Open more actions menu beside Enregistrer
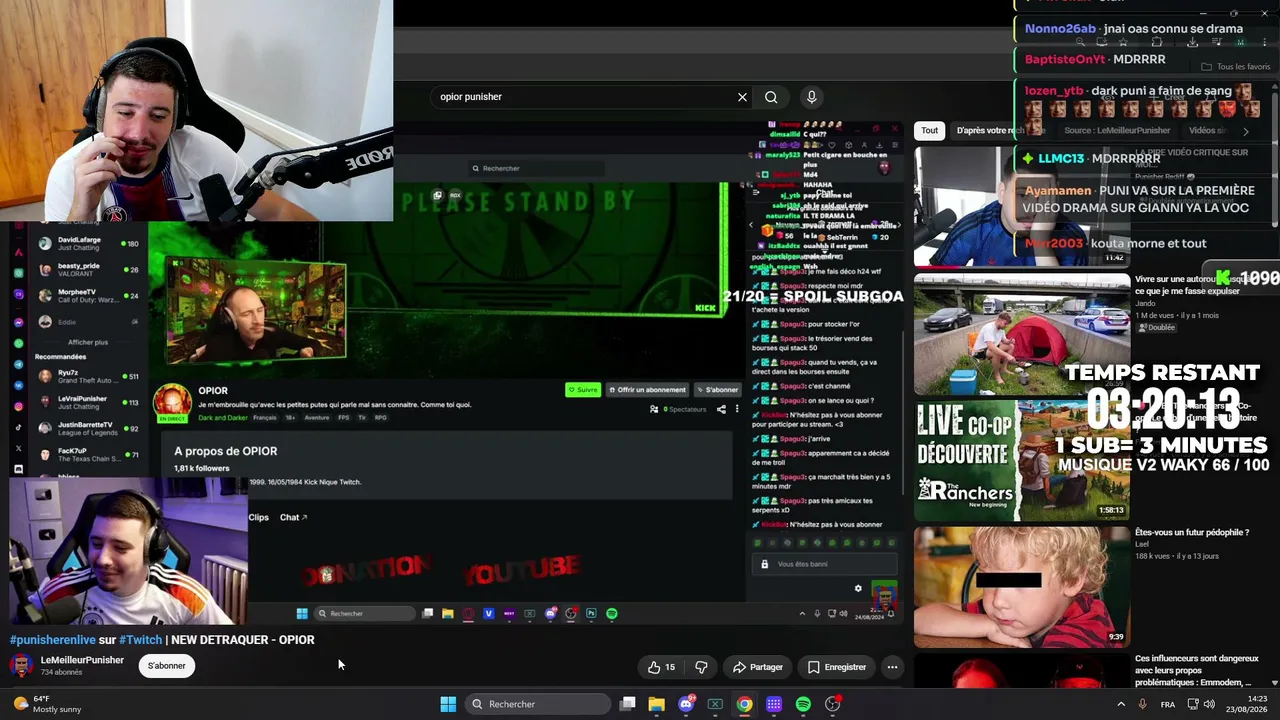Viewport: 1280px width, 720px height. pos(892,667)
